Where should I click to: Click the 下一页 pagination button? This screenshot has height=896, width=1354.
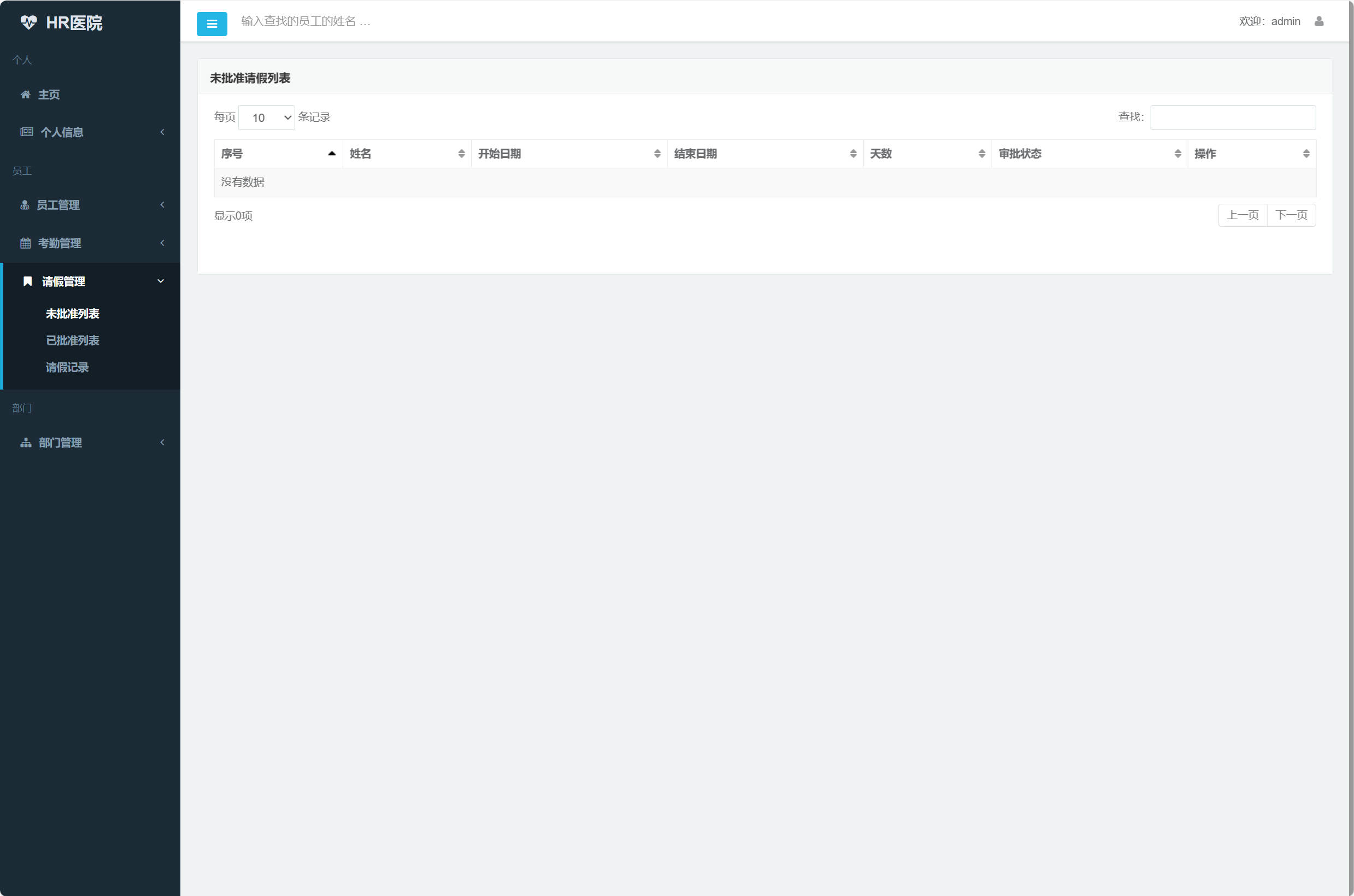click(x=1291, y=215)
